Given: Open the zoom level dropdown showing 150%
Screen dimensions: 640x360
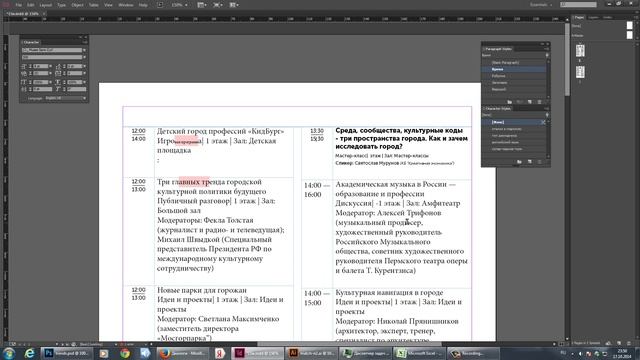Looking at the screenshot, I should click(x=180, y=5).
